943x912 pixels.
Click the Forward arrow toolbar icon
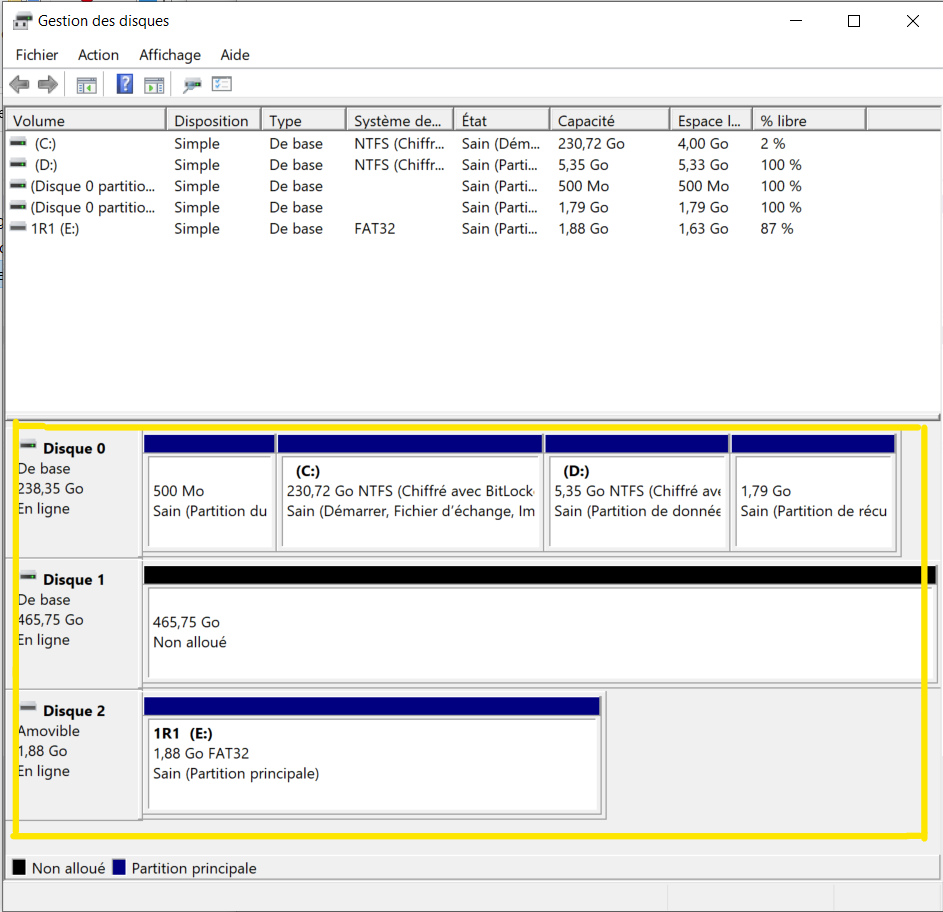[47, 85]
